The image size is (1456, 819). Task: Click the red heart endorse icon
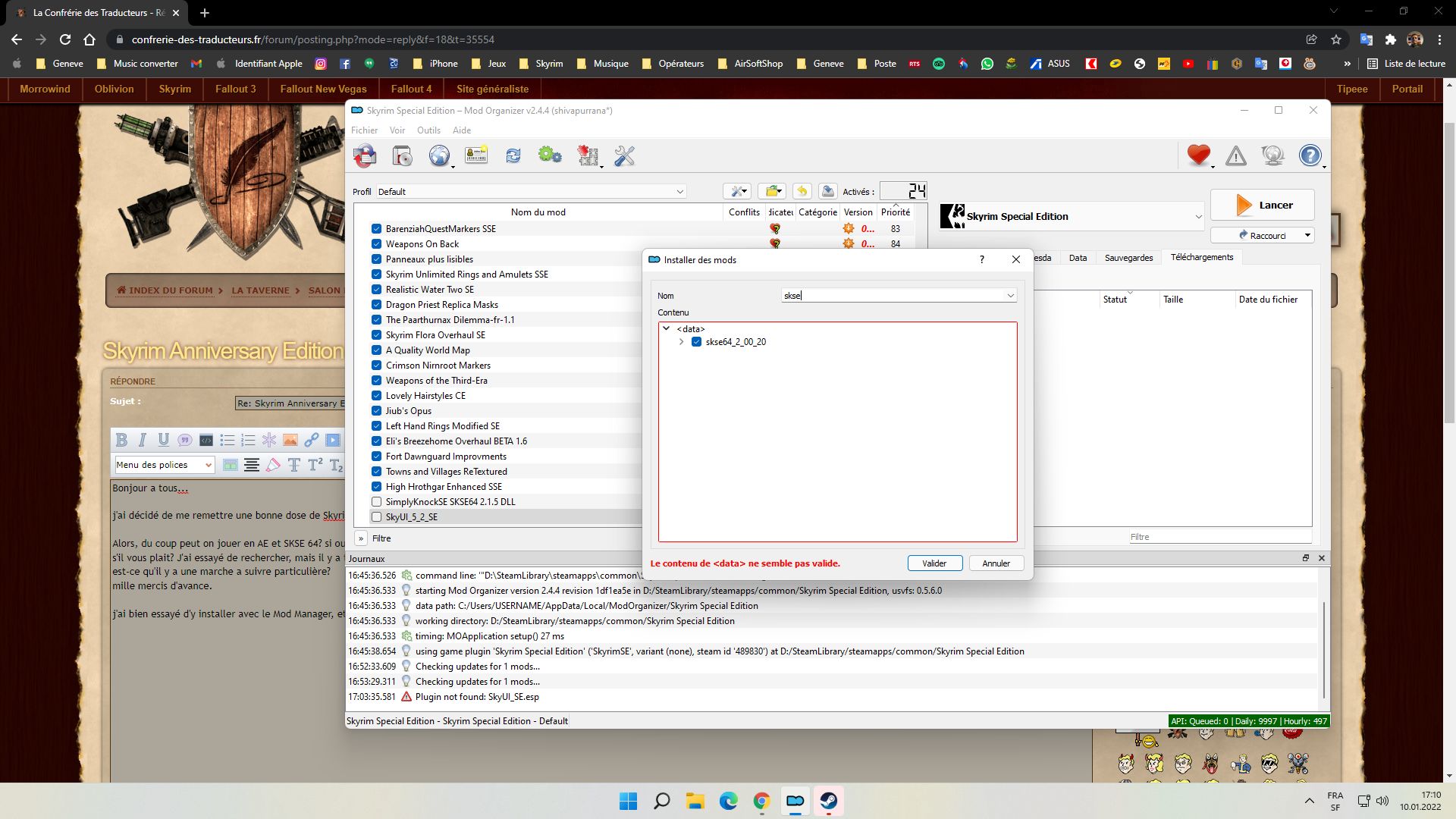click(1198, 155)
